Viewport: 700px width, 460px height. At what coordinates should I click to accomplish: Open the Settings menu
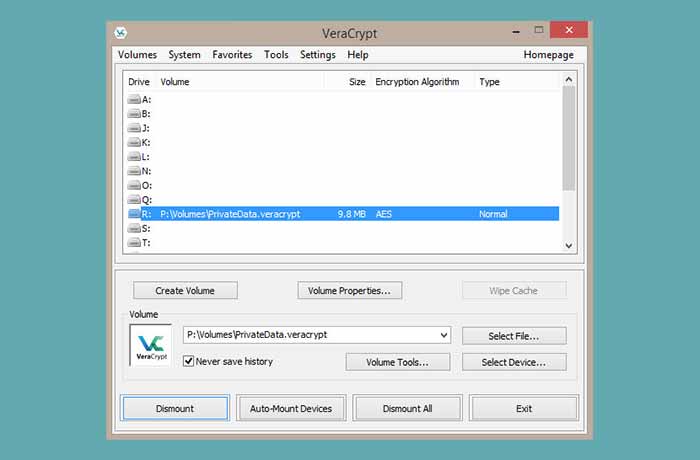tap(317, 54)
